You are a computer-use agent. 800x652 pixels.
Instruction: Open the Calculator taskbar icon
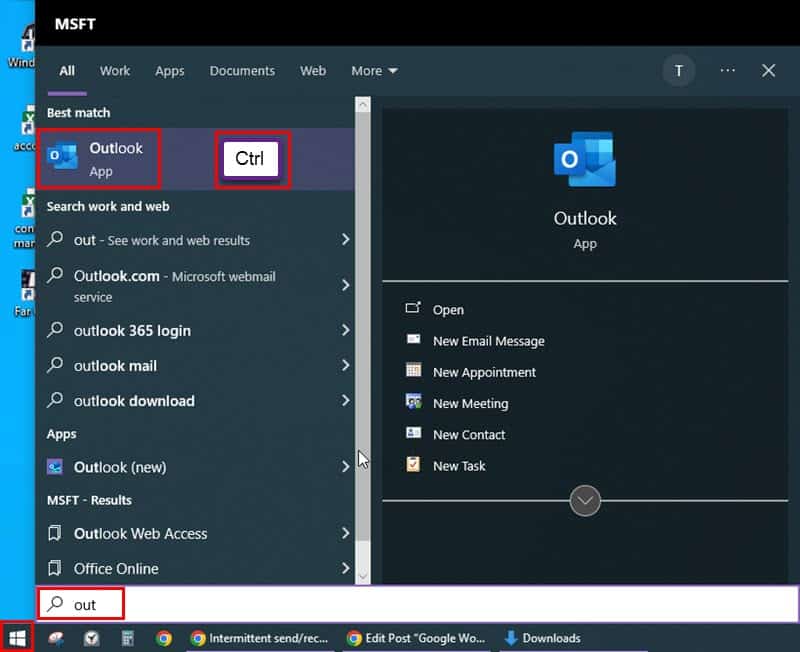pos(128,638)
